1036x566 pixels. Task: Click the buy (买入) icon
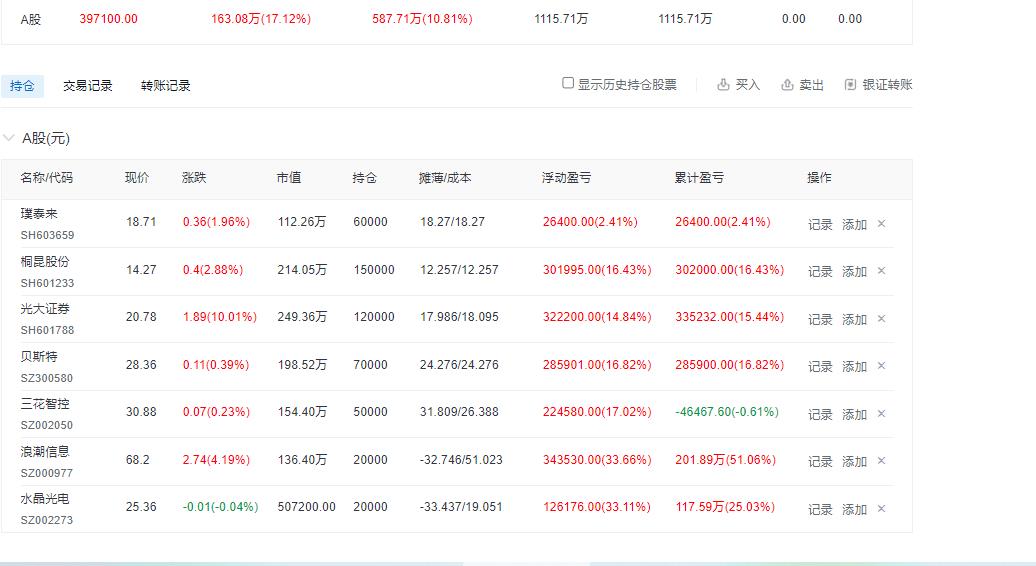723,85
